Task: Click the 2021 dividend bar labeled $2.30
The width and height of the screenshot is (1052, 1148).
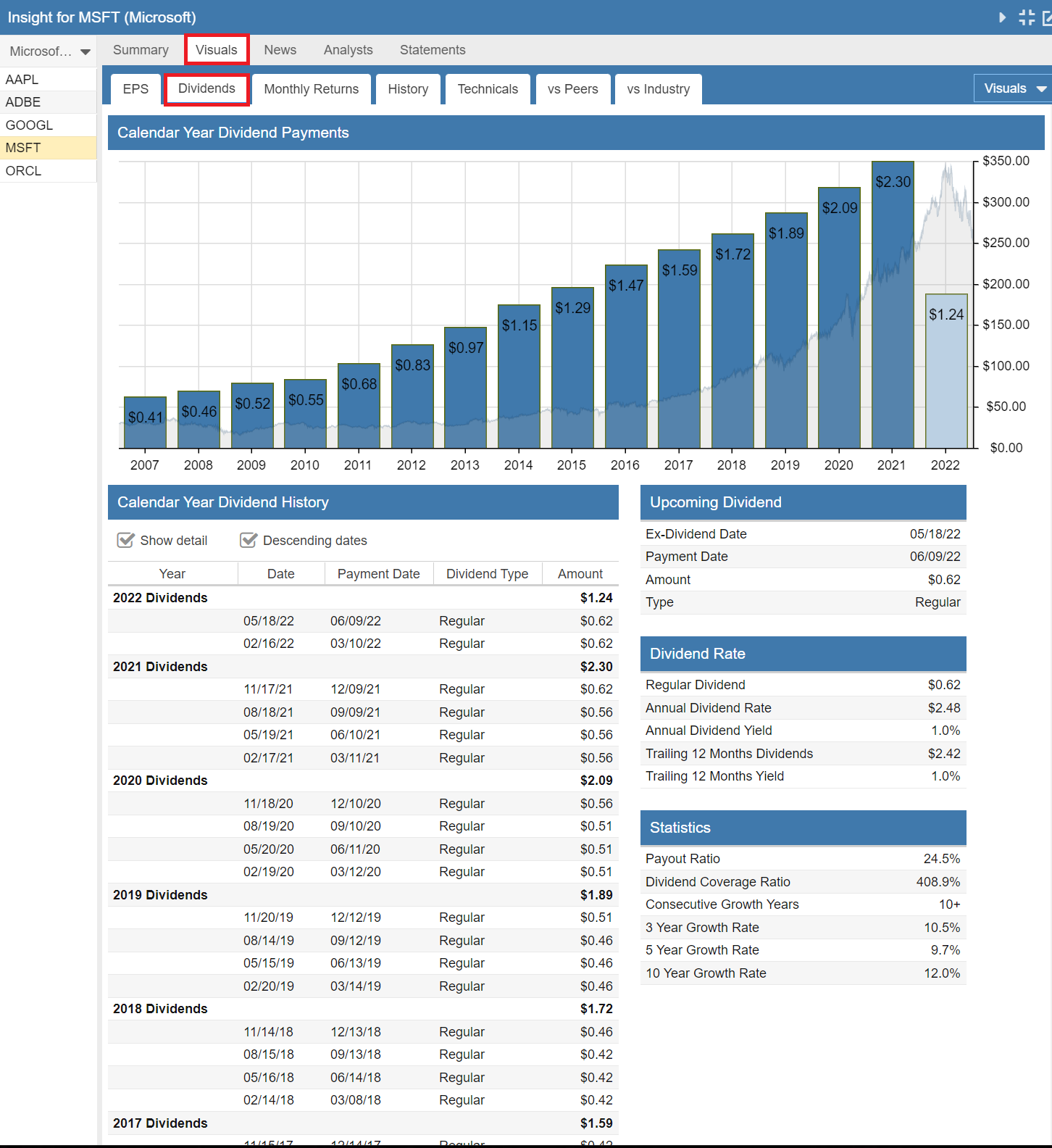Action: 893,304
